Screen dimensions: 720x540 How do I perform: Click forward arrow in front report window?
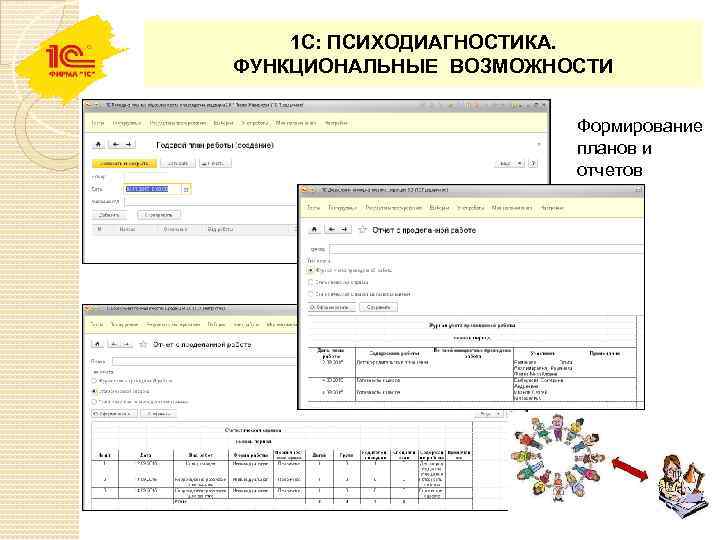[x=344, y=230]
